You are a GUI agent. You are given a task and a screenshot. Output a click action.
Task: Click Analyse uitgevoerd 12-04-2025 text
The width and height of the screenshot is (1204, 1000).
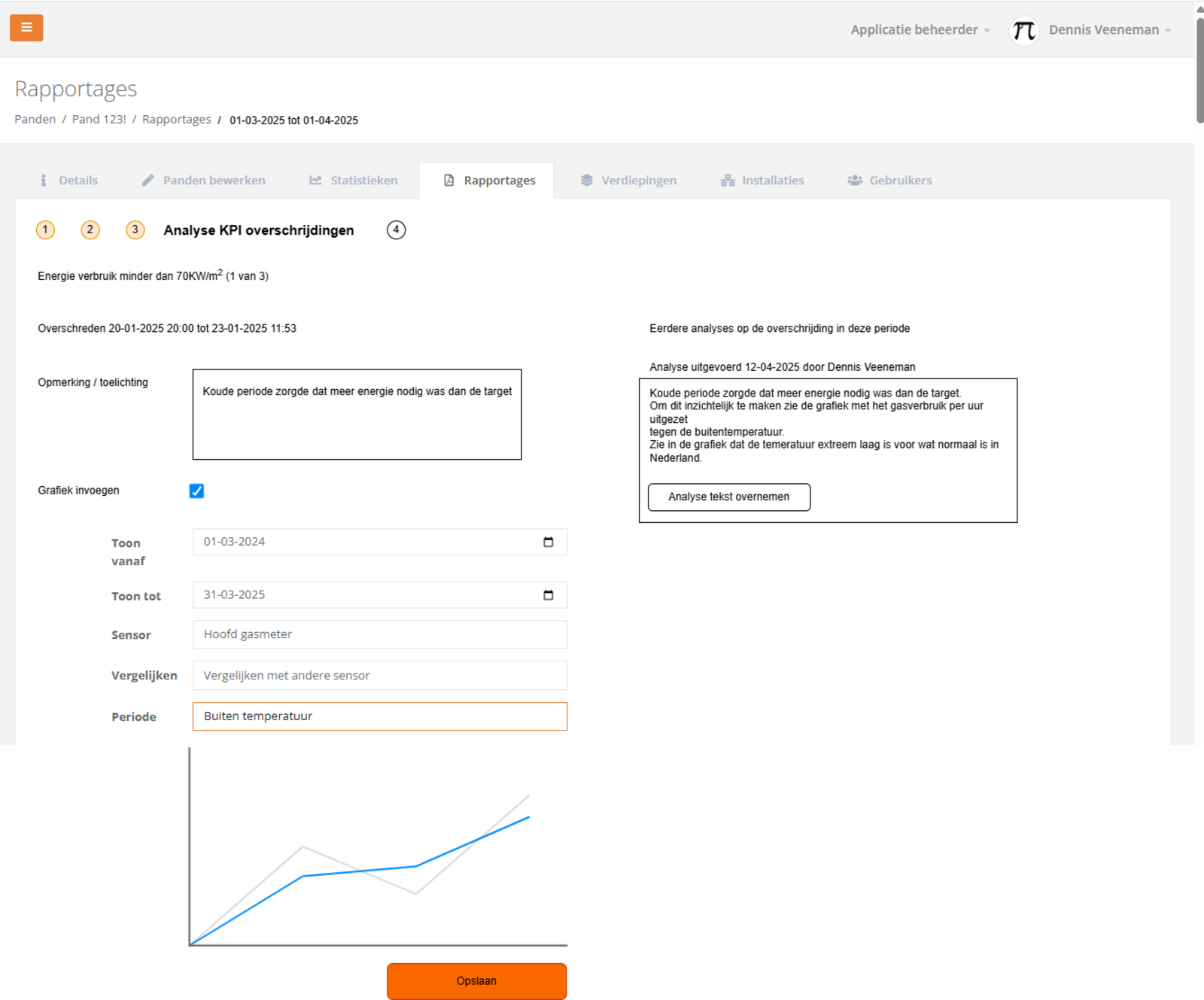(x=783, y=367)
